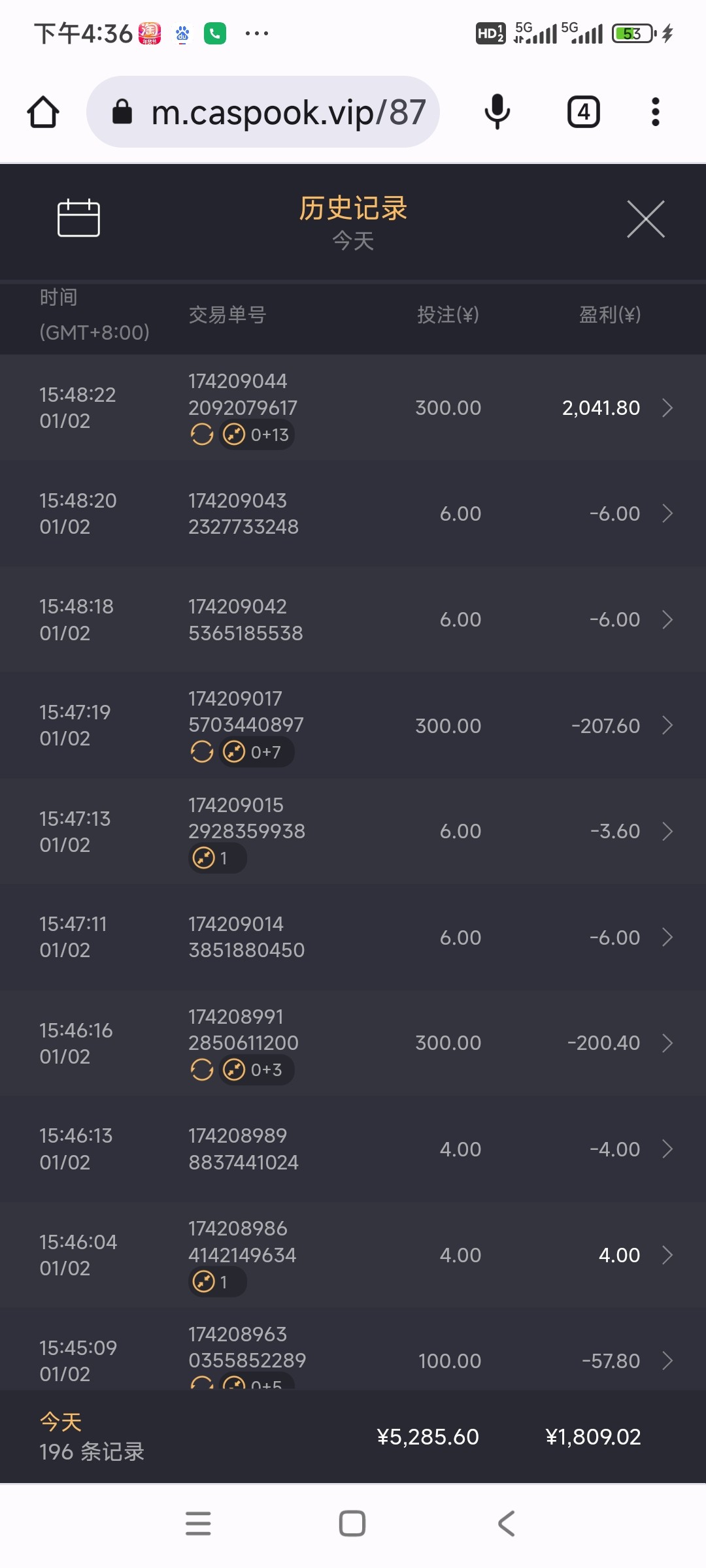Screen dimensions: 706x1568
Task: Tap the browser home icon
Action: click(x=43, y=112)
